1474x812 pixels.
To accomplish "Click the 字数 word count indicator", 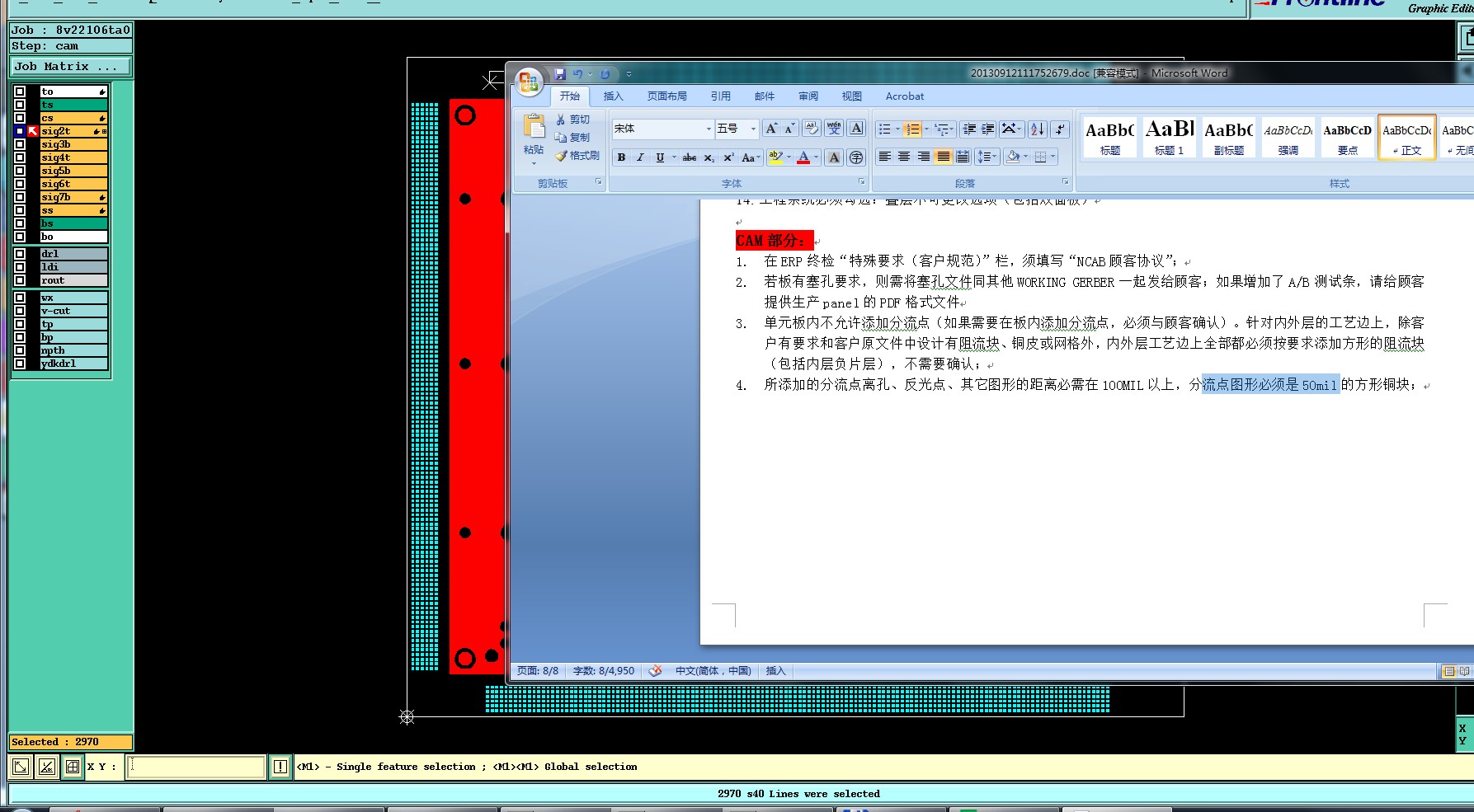I will pyautogui.click(x=604, y=671).
